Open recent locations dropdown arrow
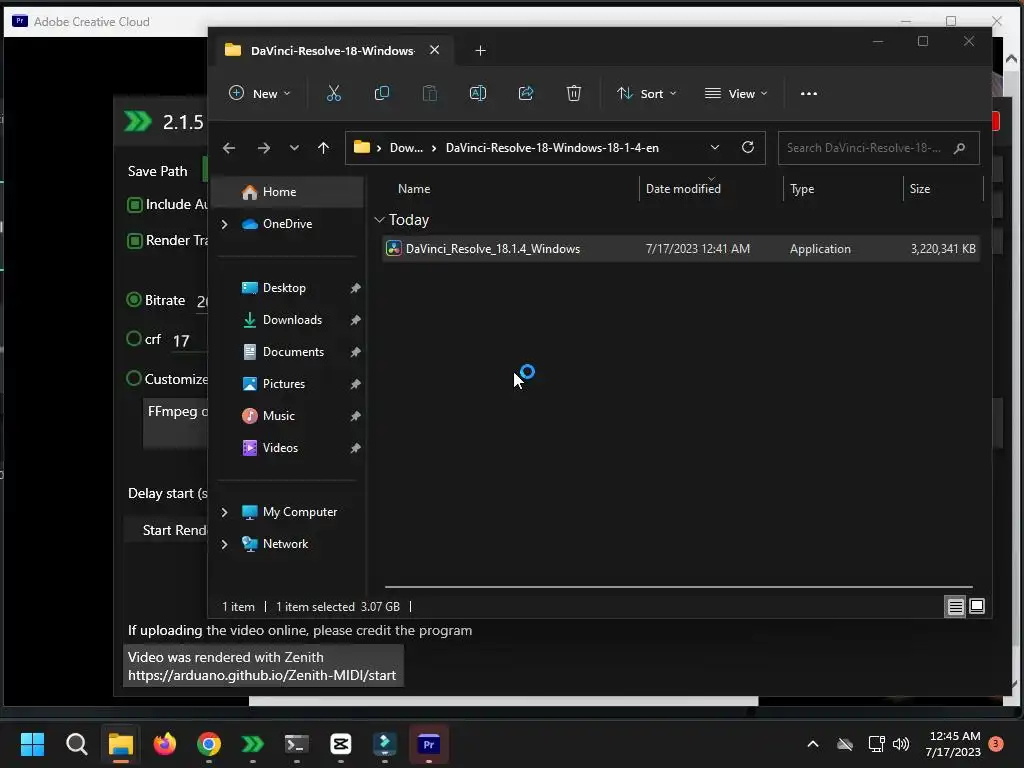 (x=295, y=148)
